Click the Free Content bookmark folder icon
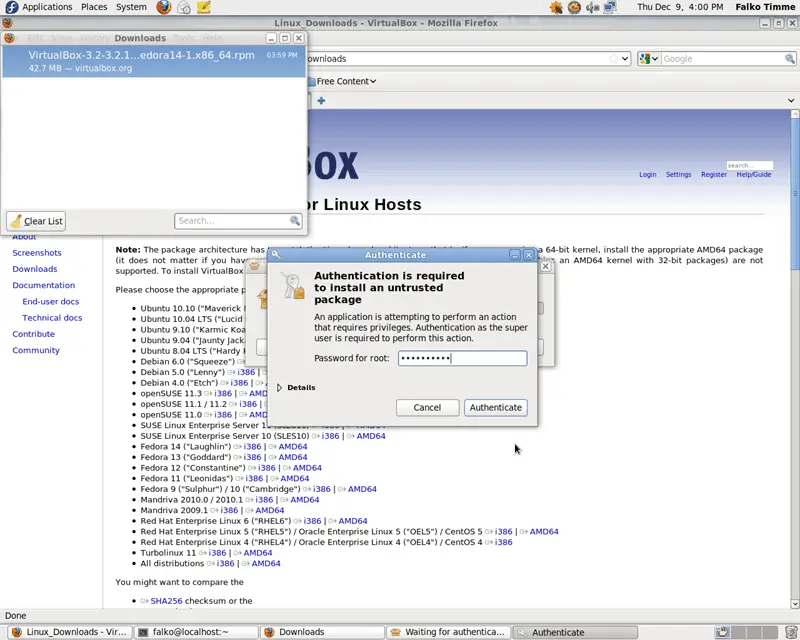The width and height of the screenshot is (800, 640). pyautogui.click(x=311, y=81)
